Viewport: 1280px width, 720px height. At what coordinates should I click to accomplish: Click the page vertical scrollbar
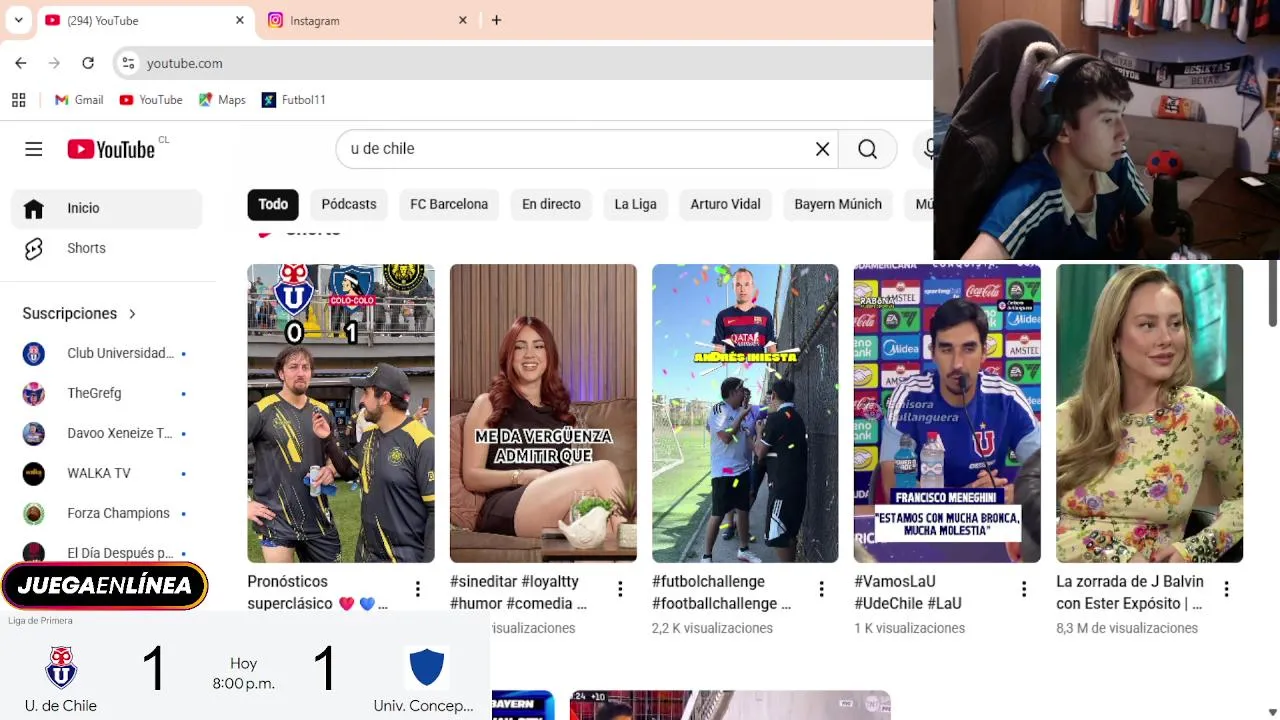click(1272, 293)
